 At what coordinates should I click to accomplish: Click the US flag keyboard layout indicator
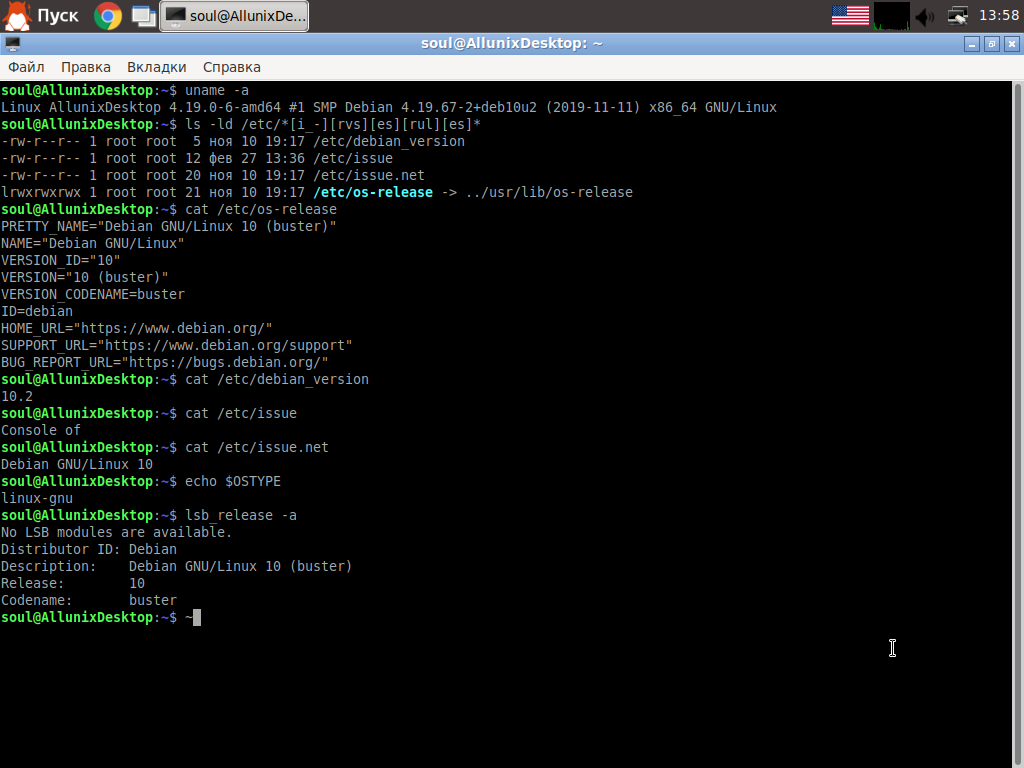[x=850, y=16]
